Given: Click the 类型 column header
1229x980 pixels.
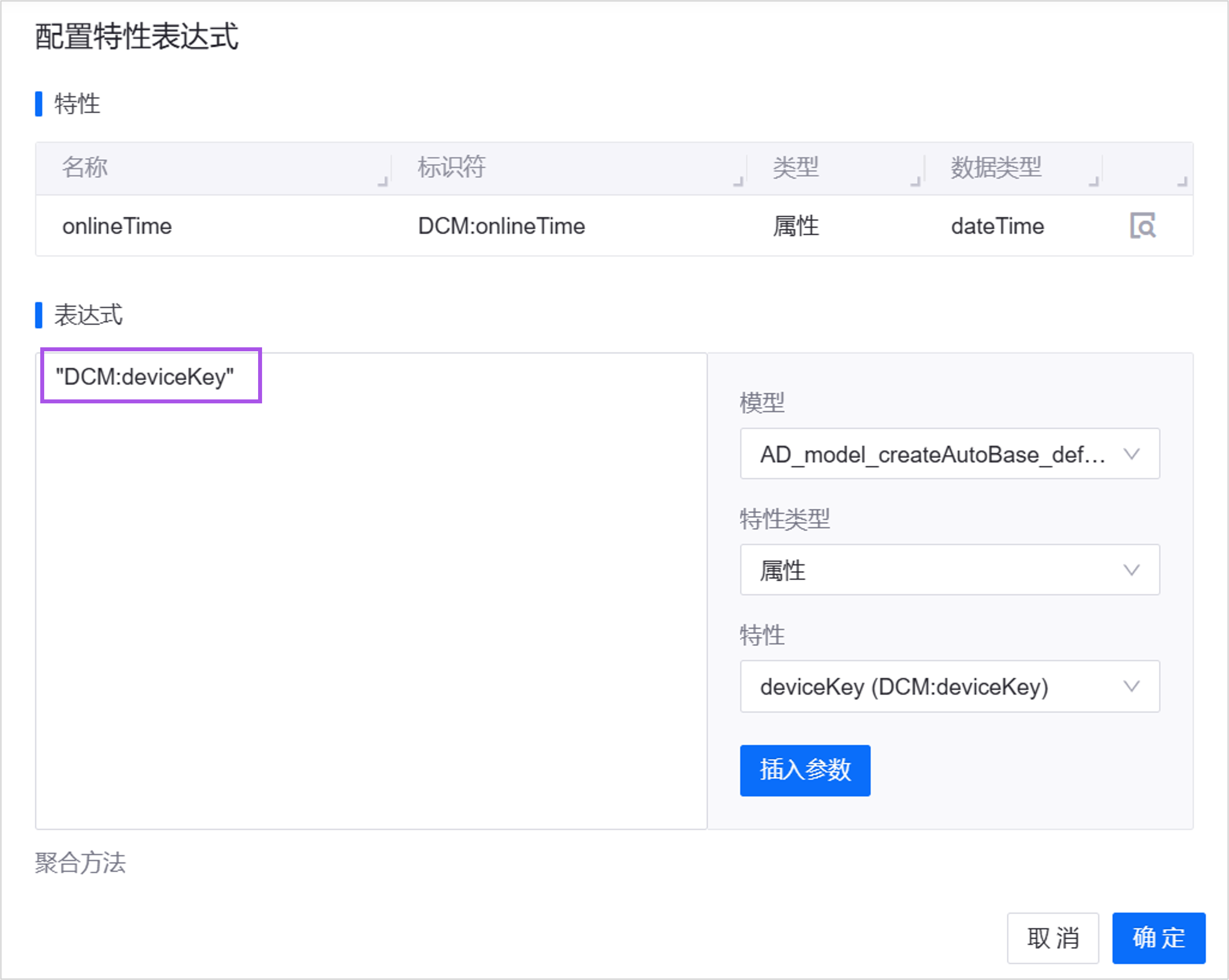Looking at the screenshot, I should (x=795, y=168).
